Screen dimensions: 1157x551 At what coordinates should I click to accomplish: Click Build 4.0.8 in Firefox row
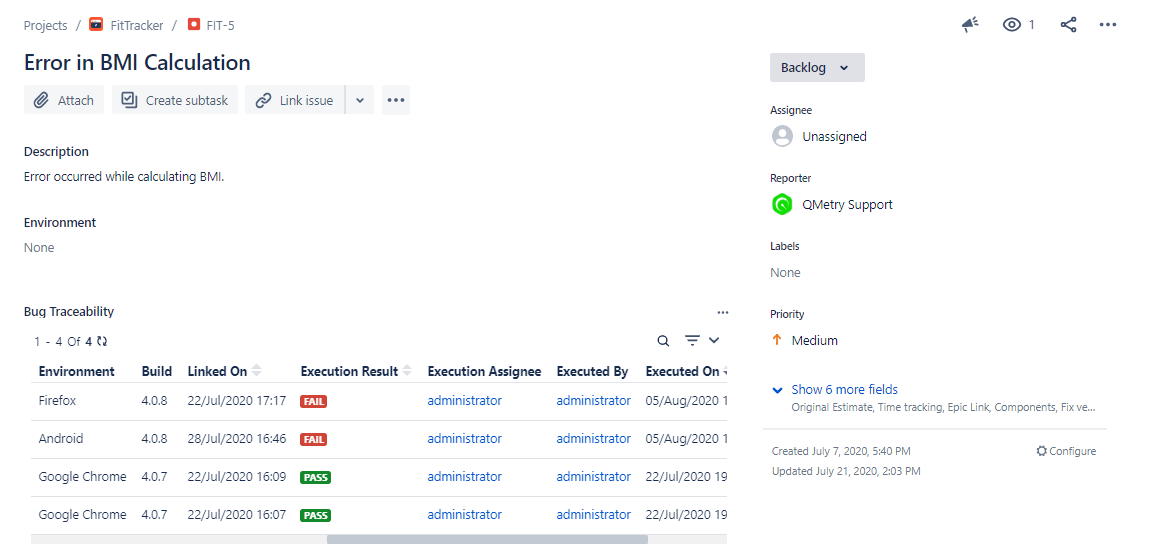154,401
